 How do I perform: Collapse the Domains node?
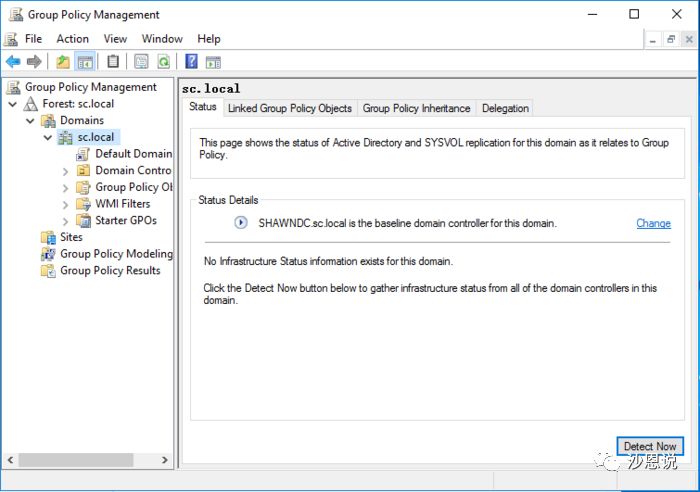click(x=30, y=121)
